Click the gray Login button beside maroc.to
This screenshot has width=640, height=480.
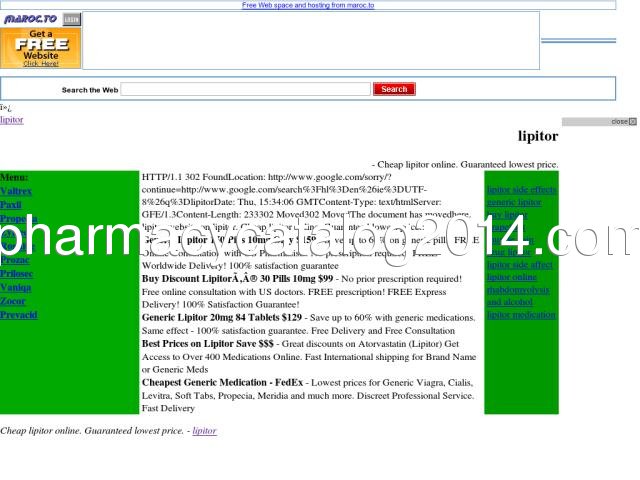point(72,20)
